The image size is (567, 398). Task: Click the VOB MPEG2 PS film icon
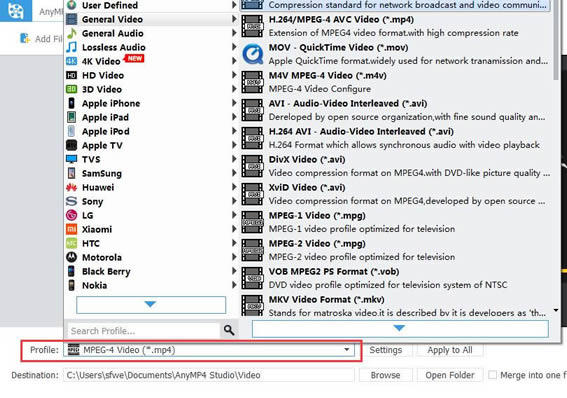coord(252,278)
